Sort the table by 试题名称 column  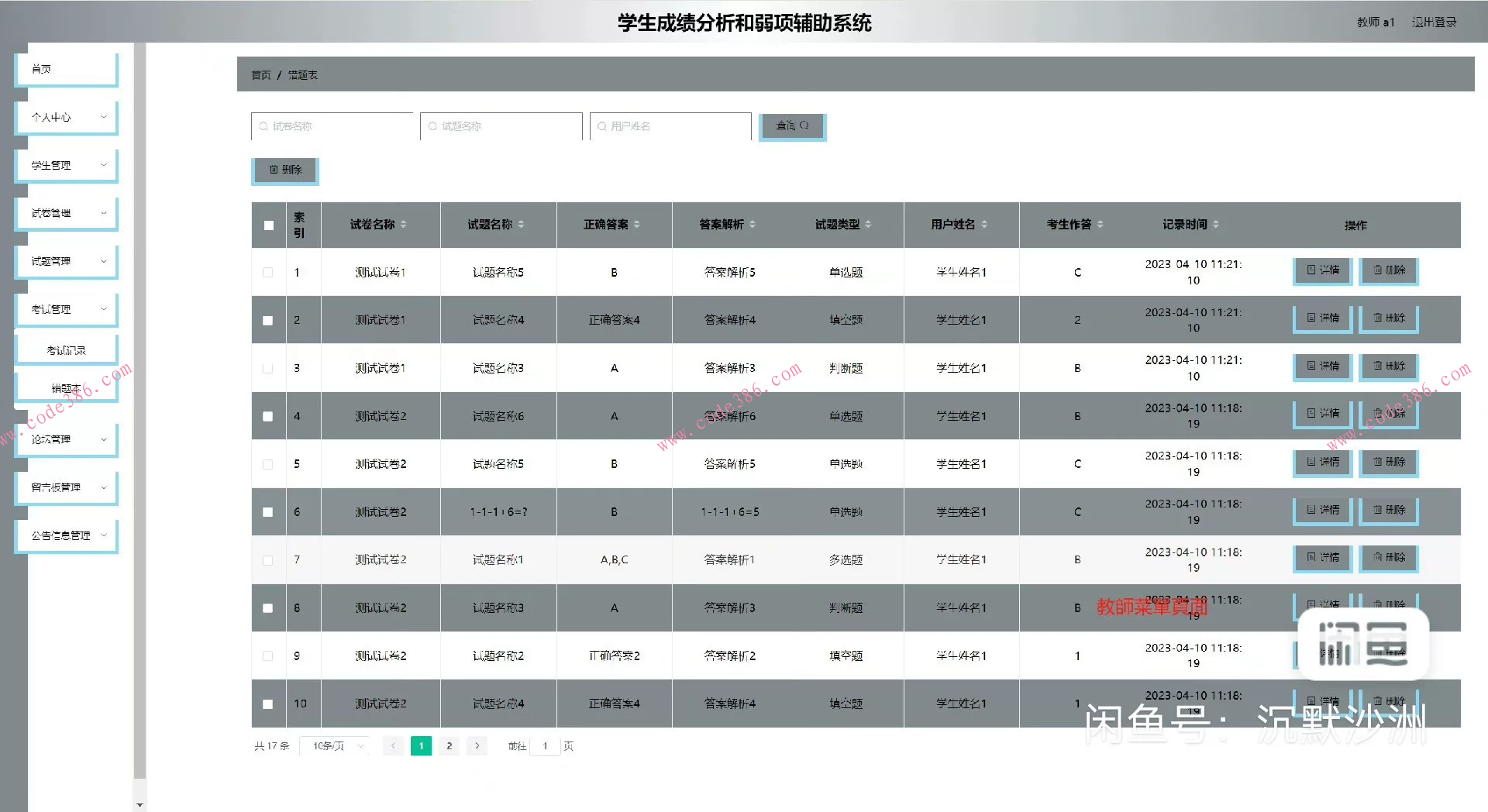[521, 225]
